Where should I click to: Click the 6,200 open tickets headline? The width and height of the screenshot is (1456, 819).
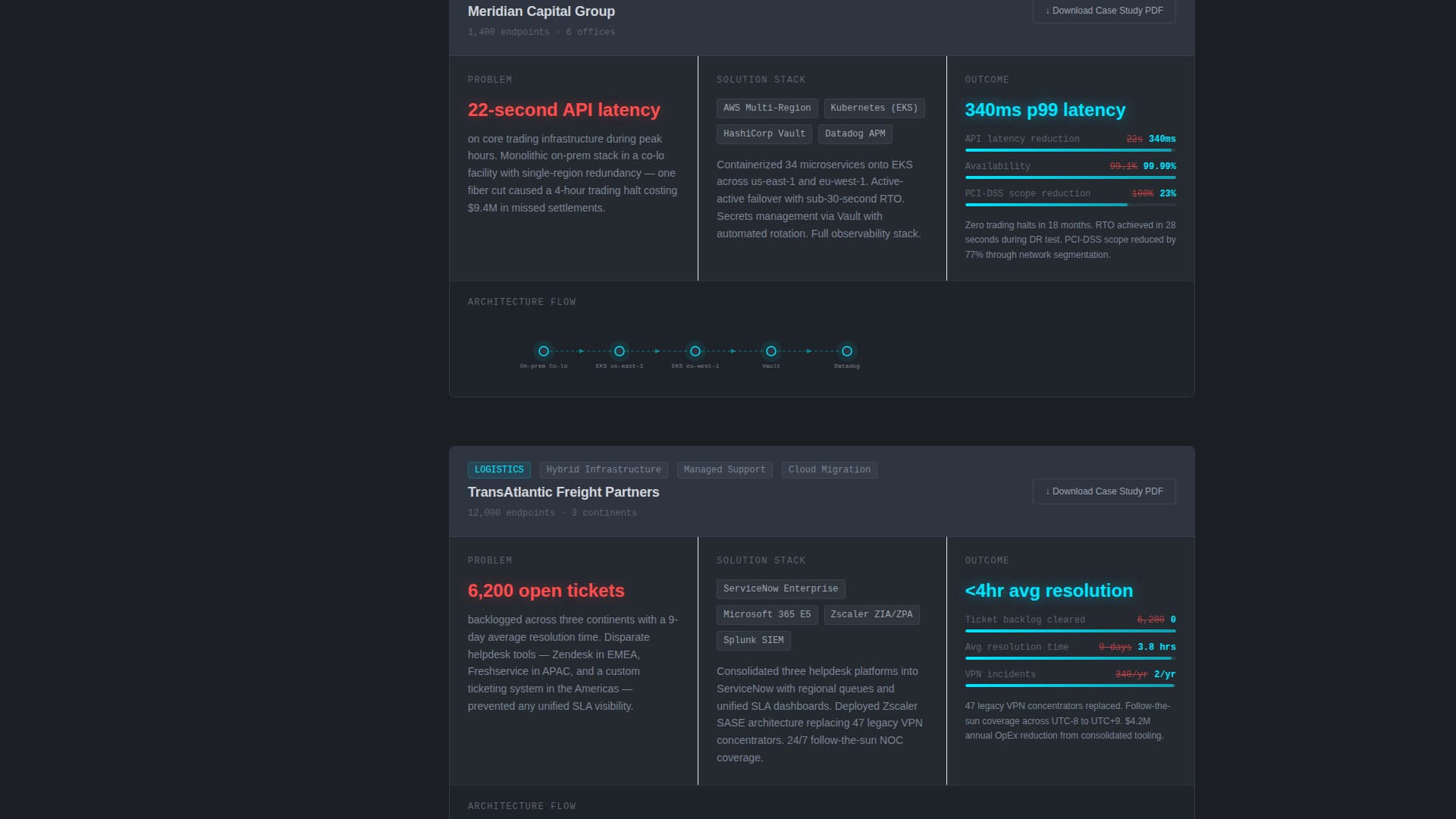pyautogui.click(x=546, y=591)
